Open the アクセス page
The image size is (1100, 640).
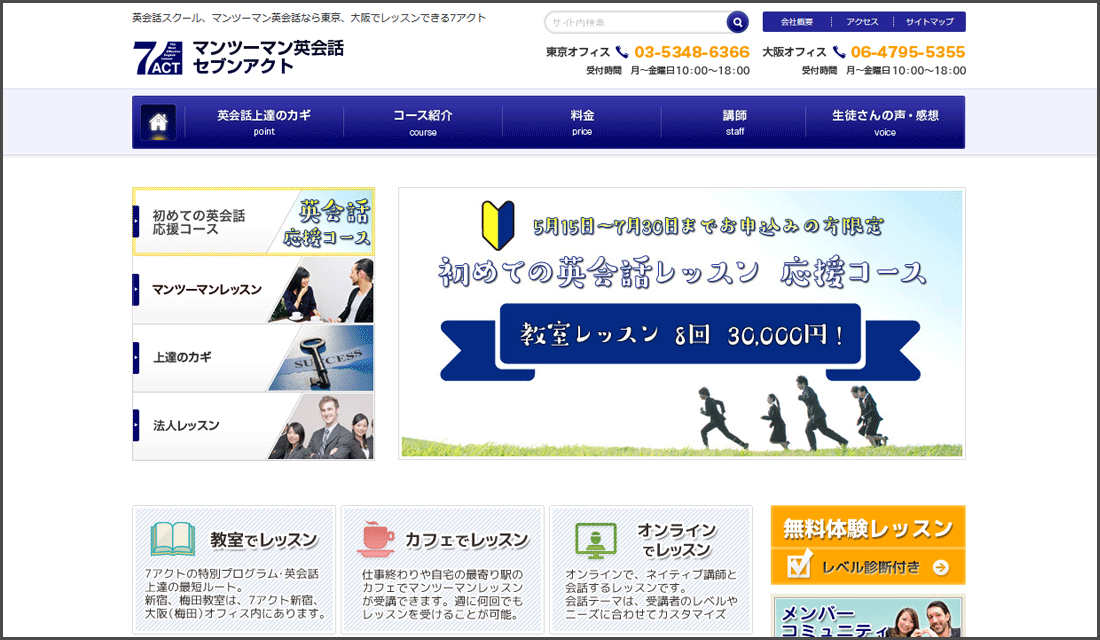click(x=861, y=21)
